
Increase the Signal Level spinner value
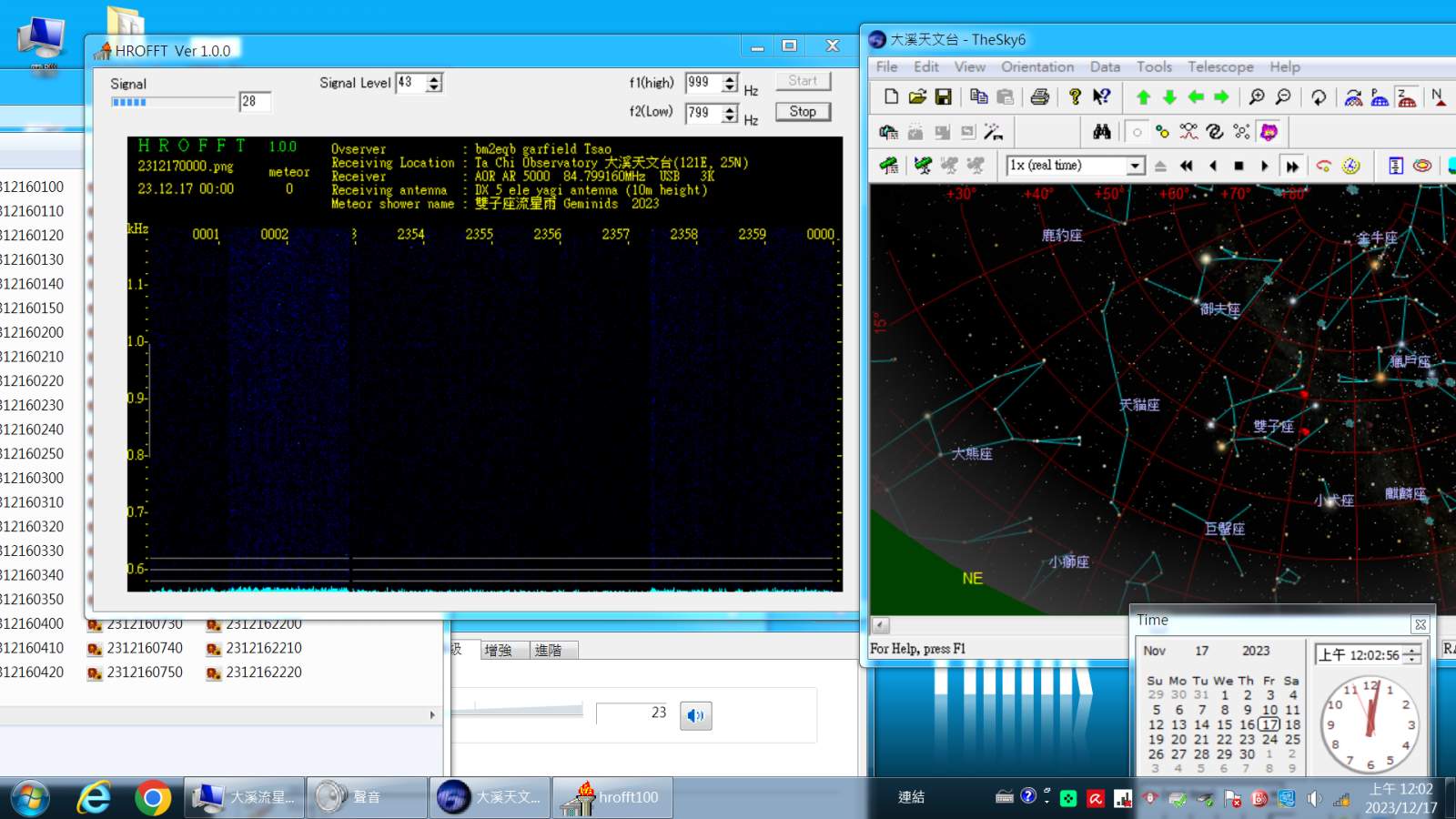435,78
